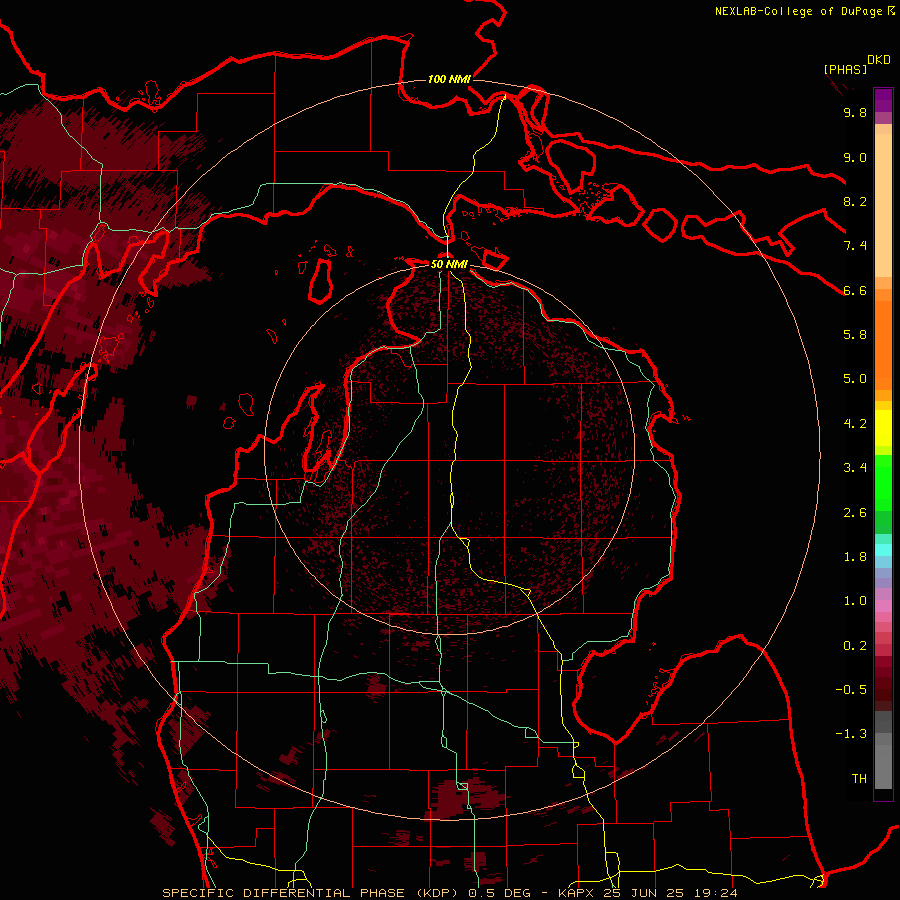Screen dimensions: 900x900
Task: Click the 4.2 scale value
Action: (855, 424)
